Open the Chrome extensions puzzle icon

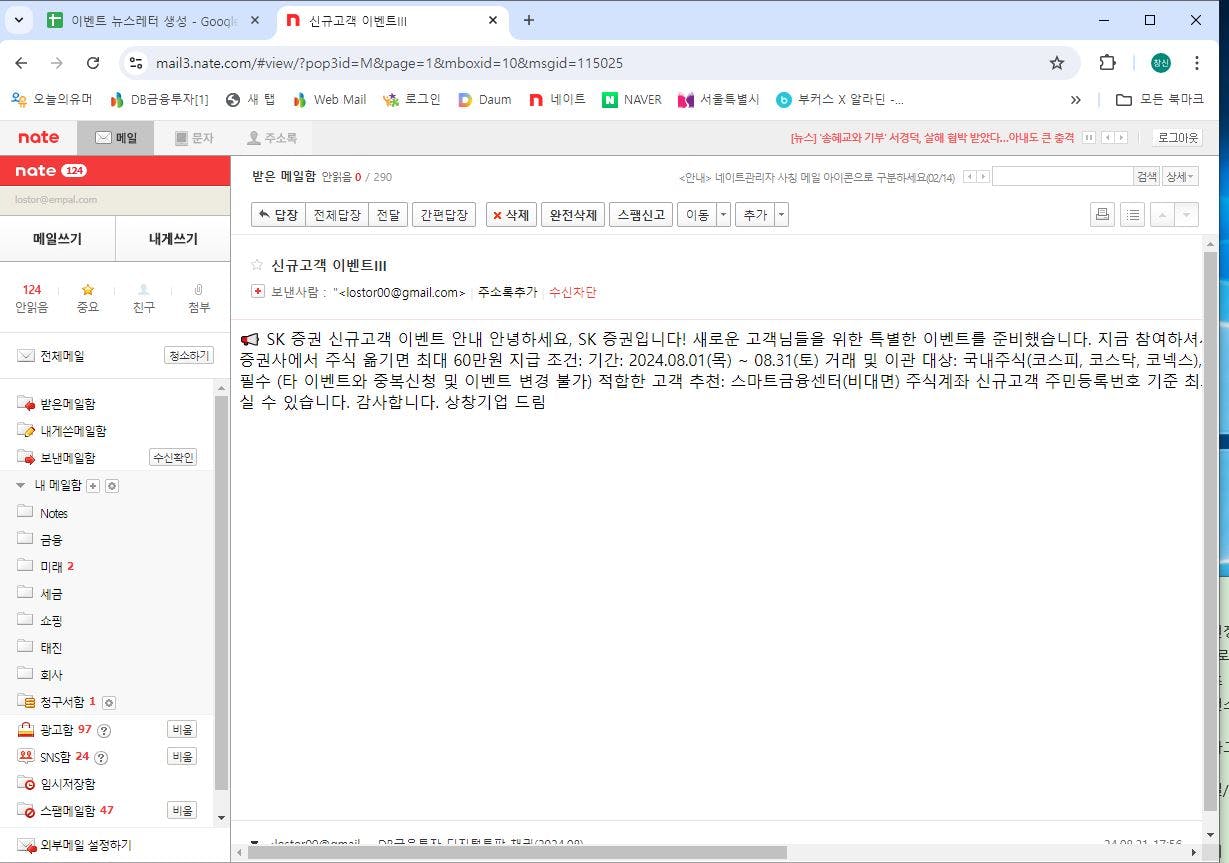pyautogui.click(x=1107, y=63)
